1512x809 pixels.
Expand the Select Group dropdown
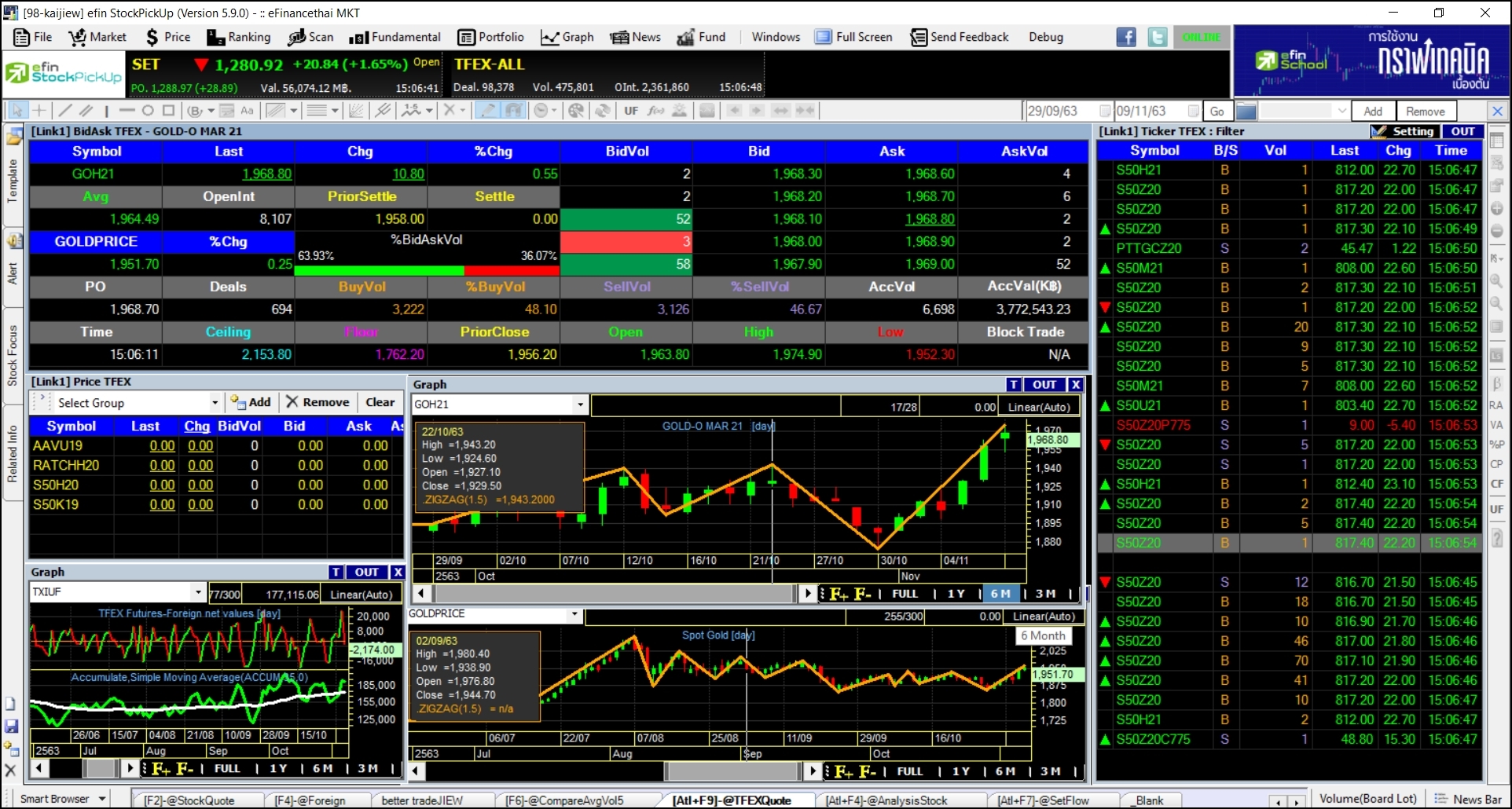(x=215, y=403)
